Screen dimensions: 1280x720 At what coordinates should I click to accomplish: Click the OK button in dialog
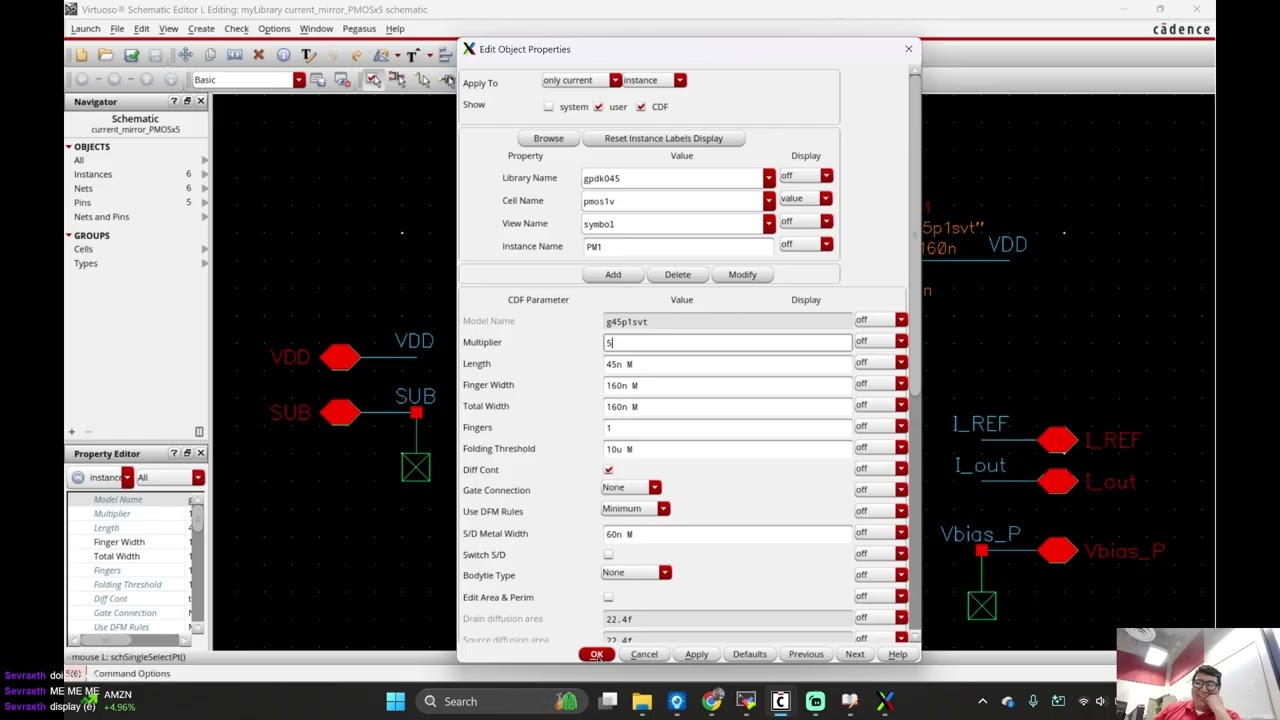pos(597,655)
